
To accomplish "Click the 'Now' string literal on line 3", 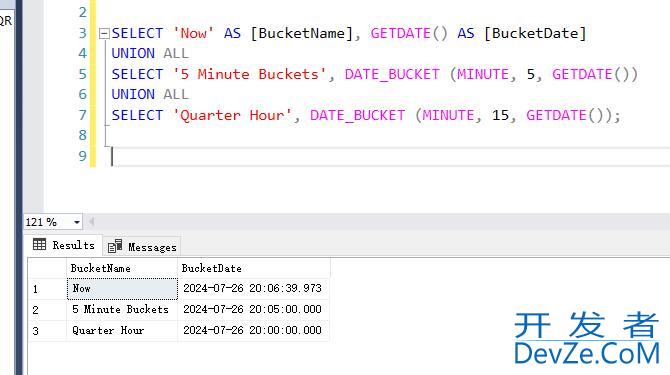I will pyautogui.click(x=193, y=33).
